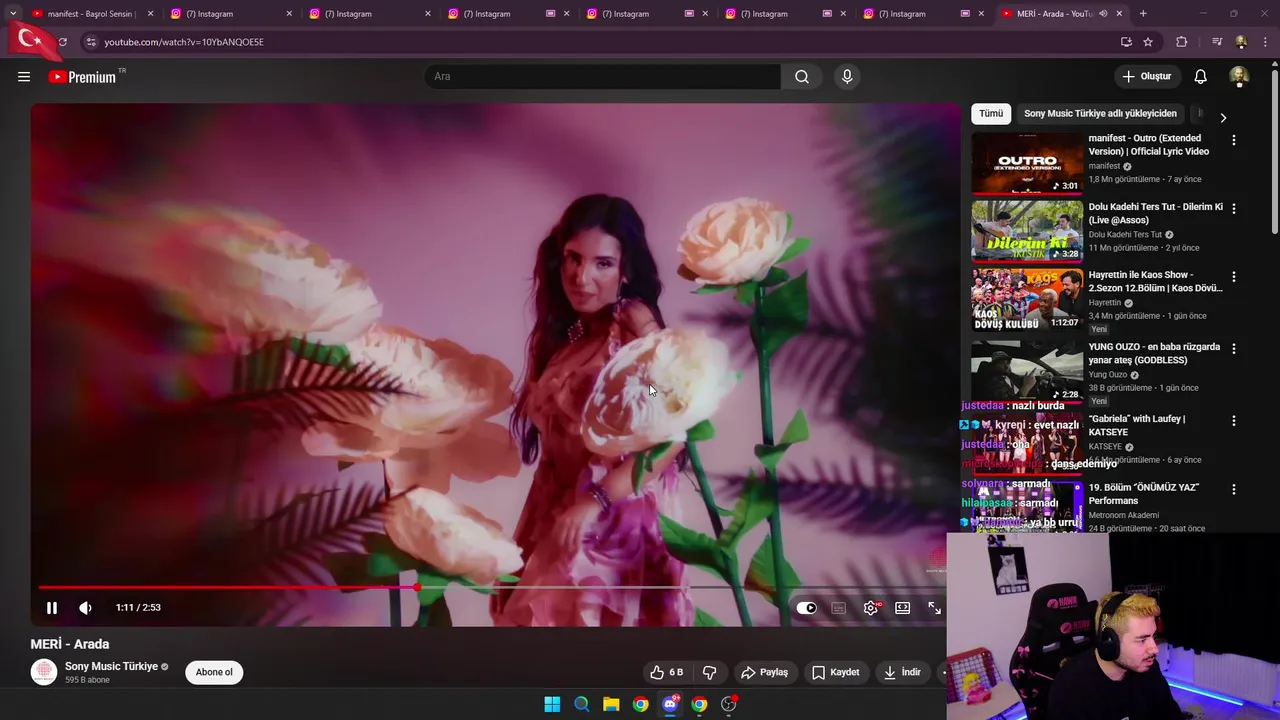Like the video with thumbs up
This screenshot has width=1280, height=720.
[666, 672]
